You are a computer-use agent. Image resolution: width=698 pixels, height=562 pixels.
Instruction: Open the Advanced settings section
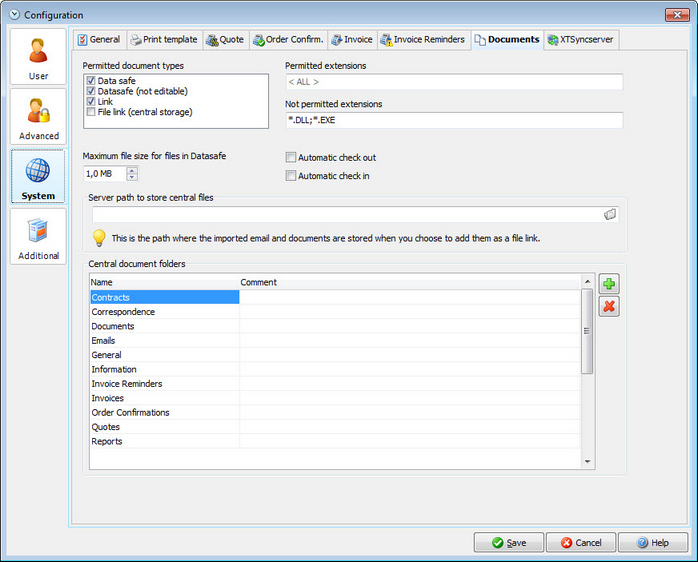(x=38, y=117)
